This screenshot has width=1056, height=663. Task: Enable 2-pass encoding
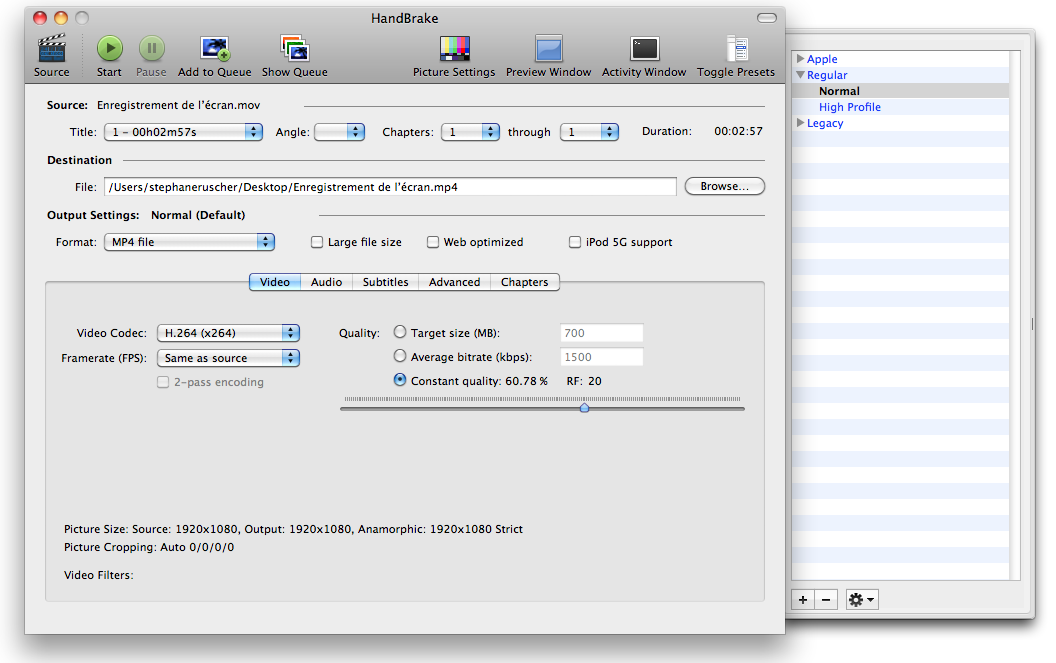163,382
